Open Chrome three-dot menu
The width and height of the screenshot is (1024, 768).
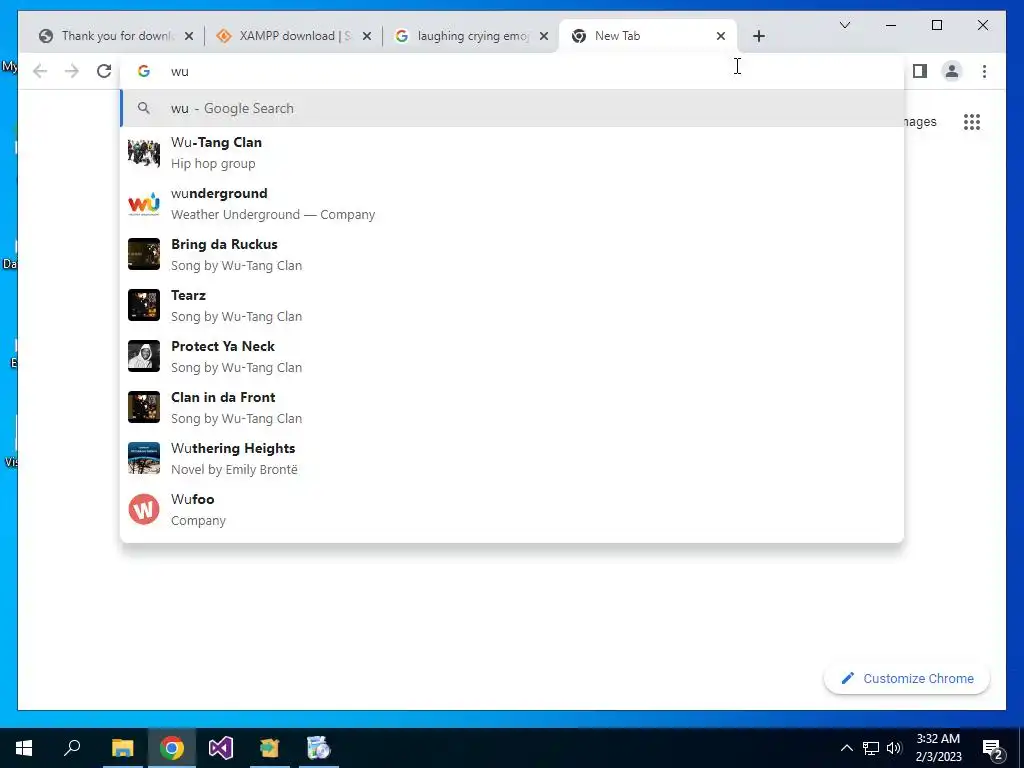point(984,71)
